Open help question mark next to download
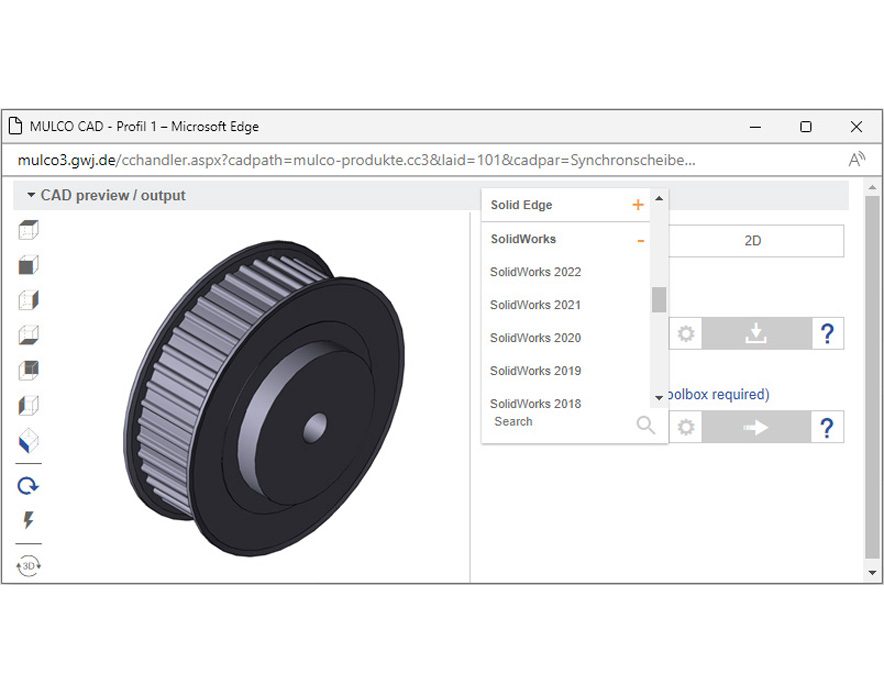This screenshot has width=884, height=693. (827, 333)
